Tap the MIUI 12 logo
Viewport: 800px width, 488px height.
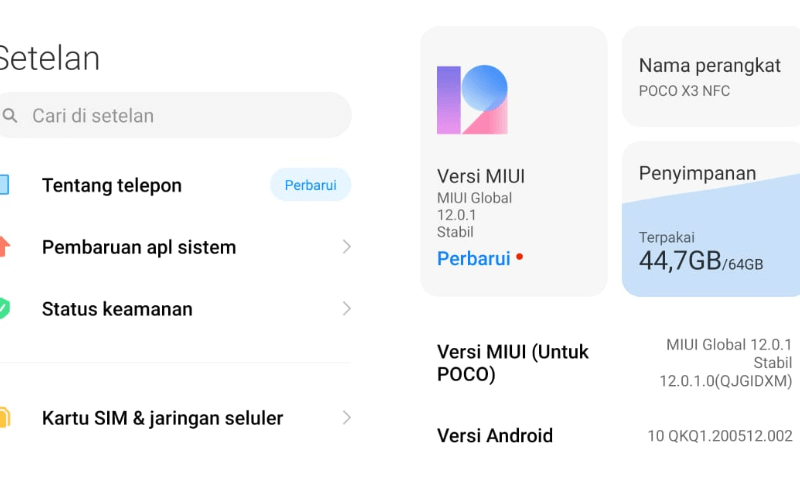click(x=472, y=100)
